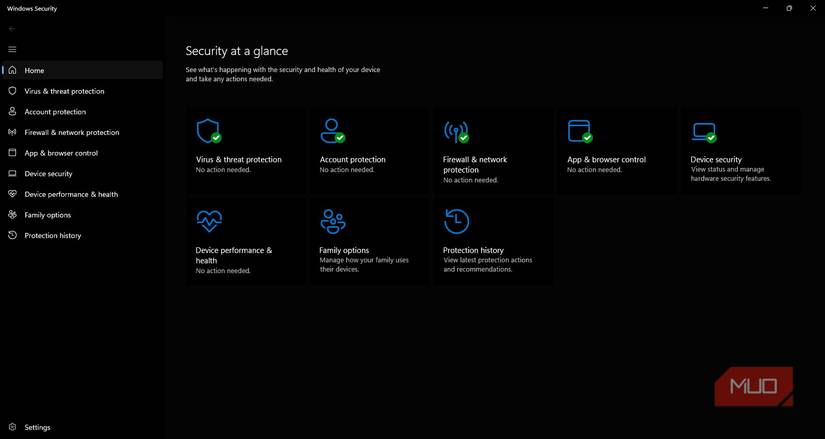Open the Settings label at sidebar bottom
This screenshot has height=439, width=825.
point(37,427)
